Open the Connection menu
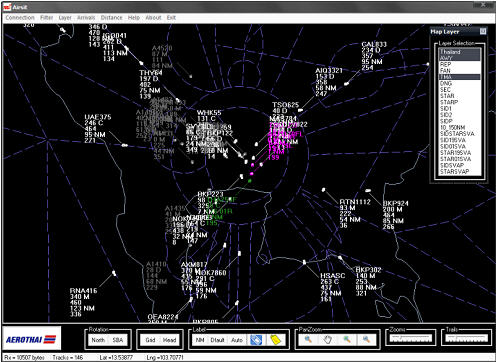496x362 pixels. pyautogui.click(x=20, y=18)
